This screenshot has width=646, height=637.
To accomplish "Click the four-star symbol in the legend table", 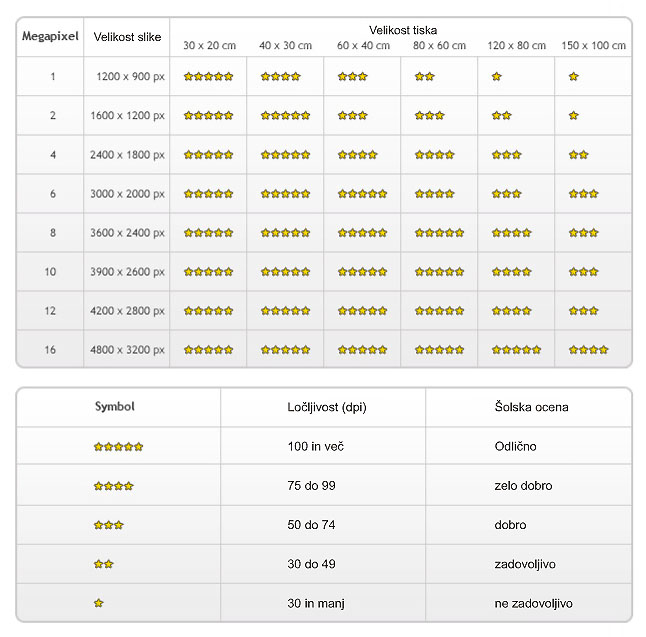I will 113,486.
